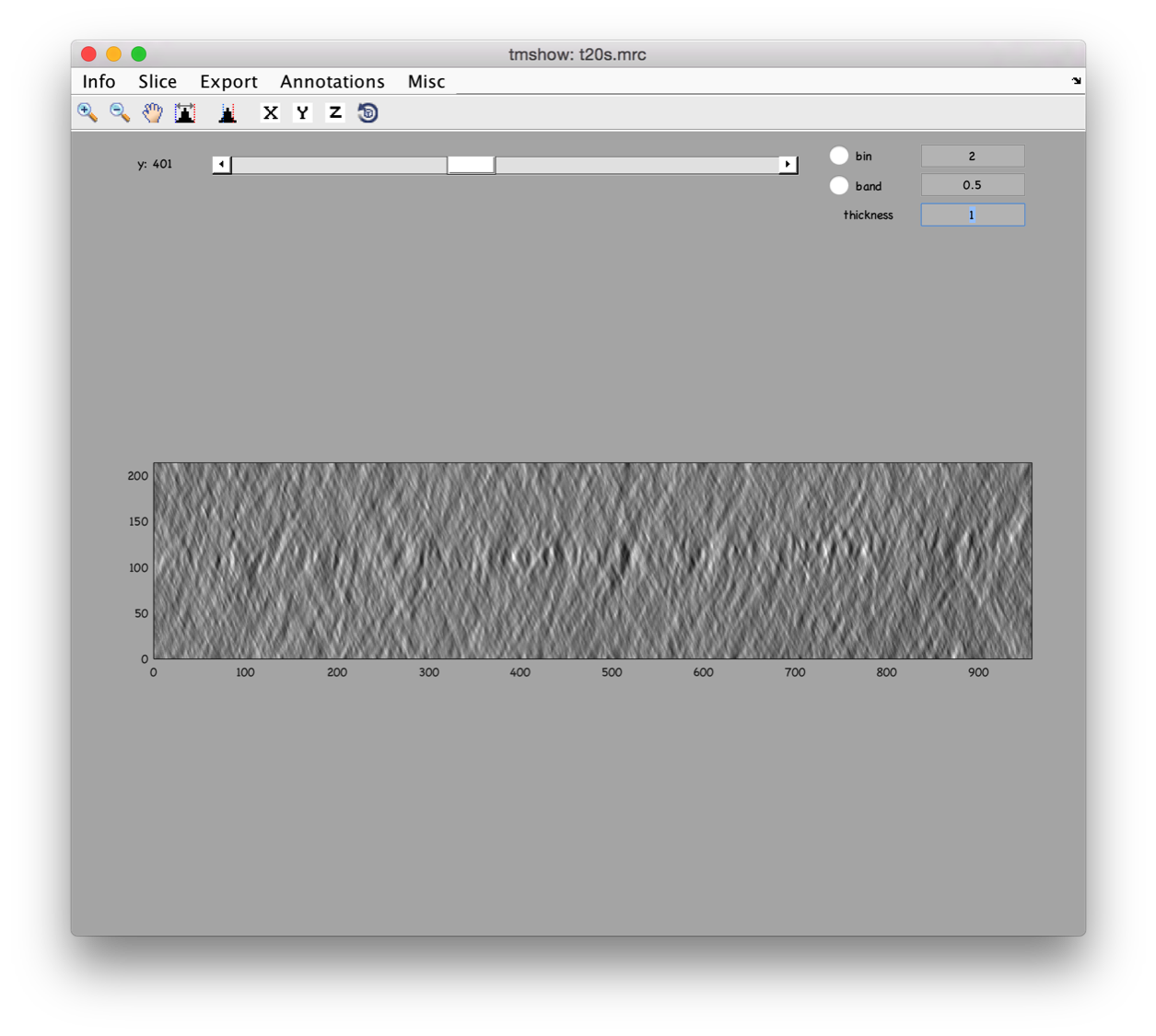Viewport: 1156px width, 1036px height.
Task: Click the y slice slider thumb
Action: (x=471, y=164)
